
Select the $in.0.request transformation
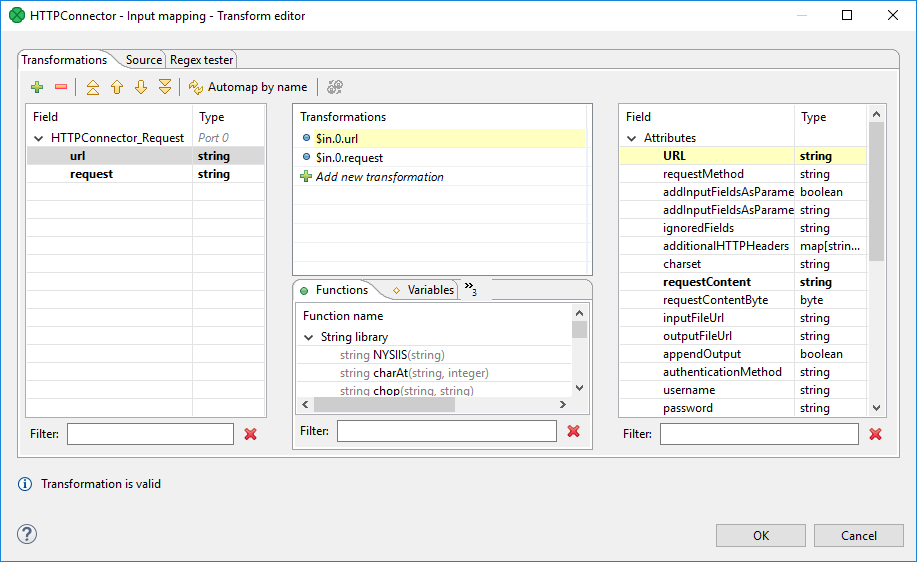(x=442, y=157)
